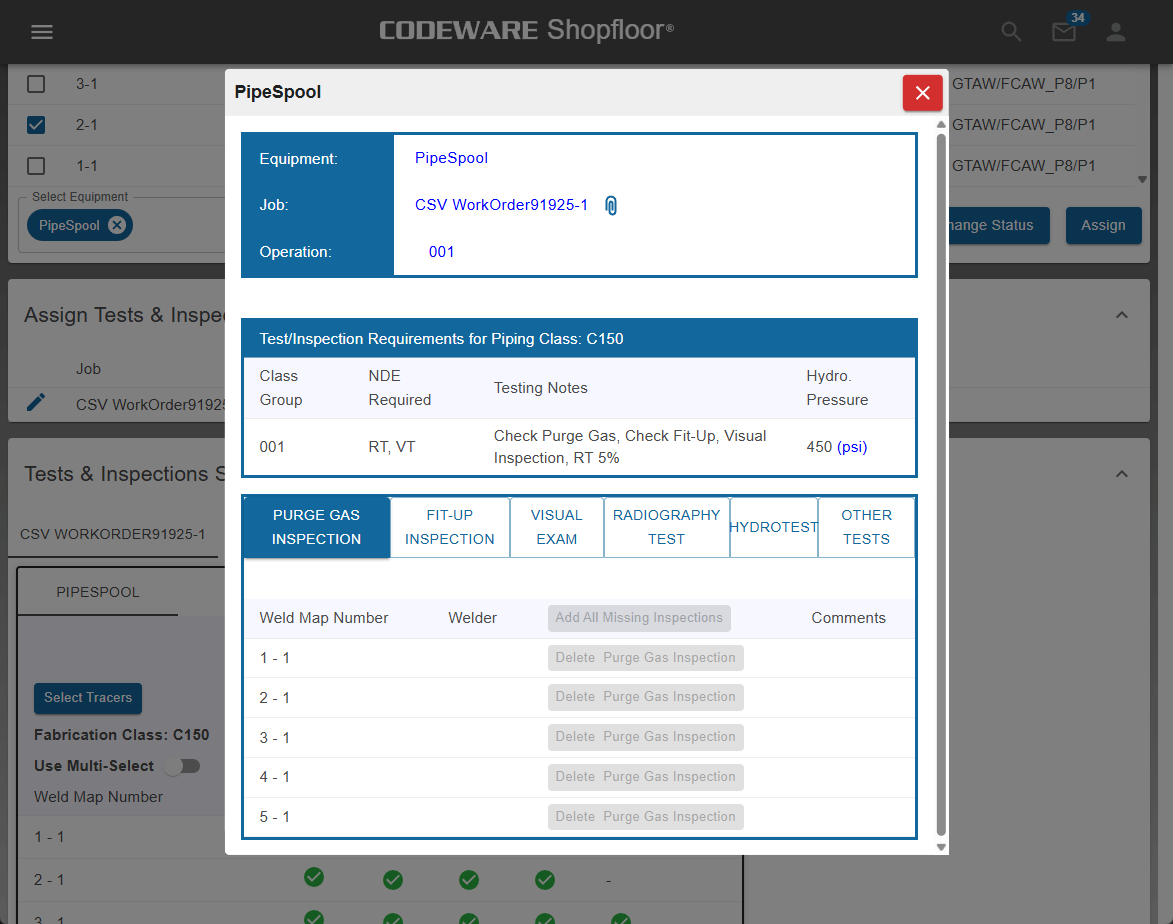Open the mail notifications icon
Viewport: 1173px width, 924px height.
tap(1064, 32)
